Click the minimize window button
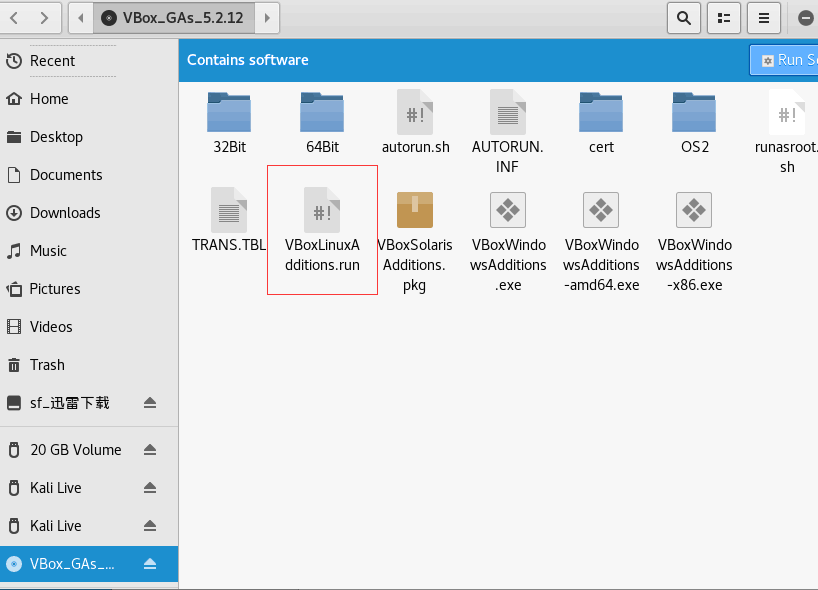This screenshot has height=590, width=818. [805, 18]
